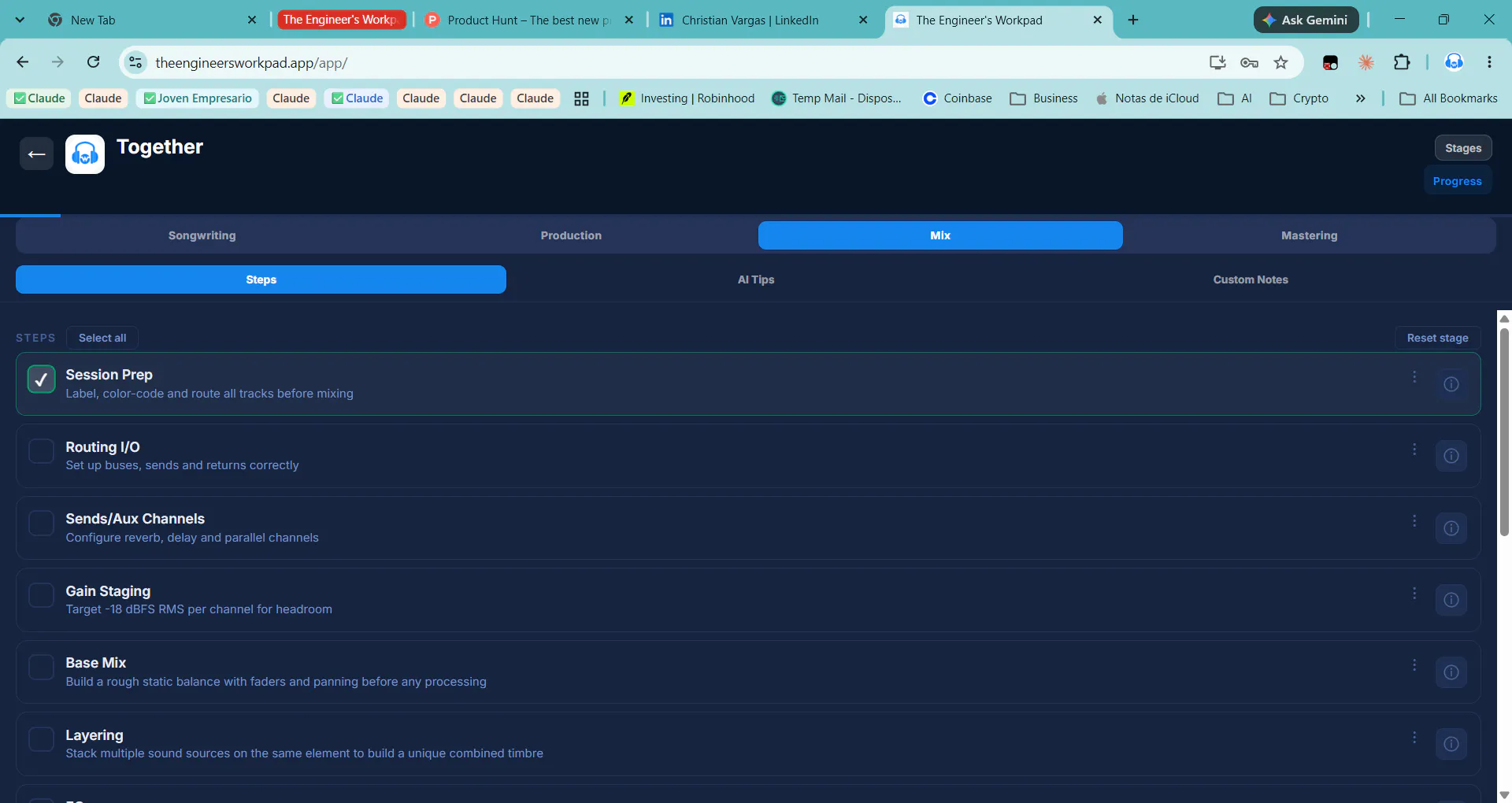Open options menu for Session Prep
The height and width of the screenshot is (803, 1512).
[x=1414, y=377]
